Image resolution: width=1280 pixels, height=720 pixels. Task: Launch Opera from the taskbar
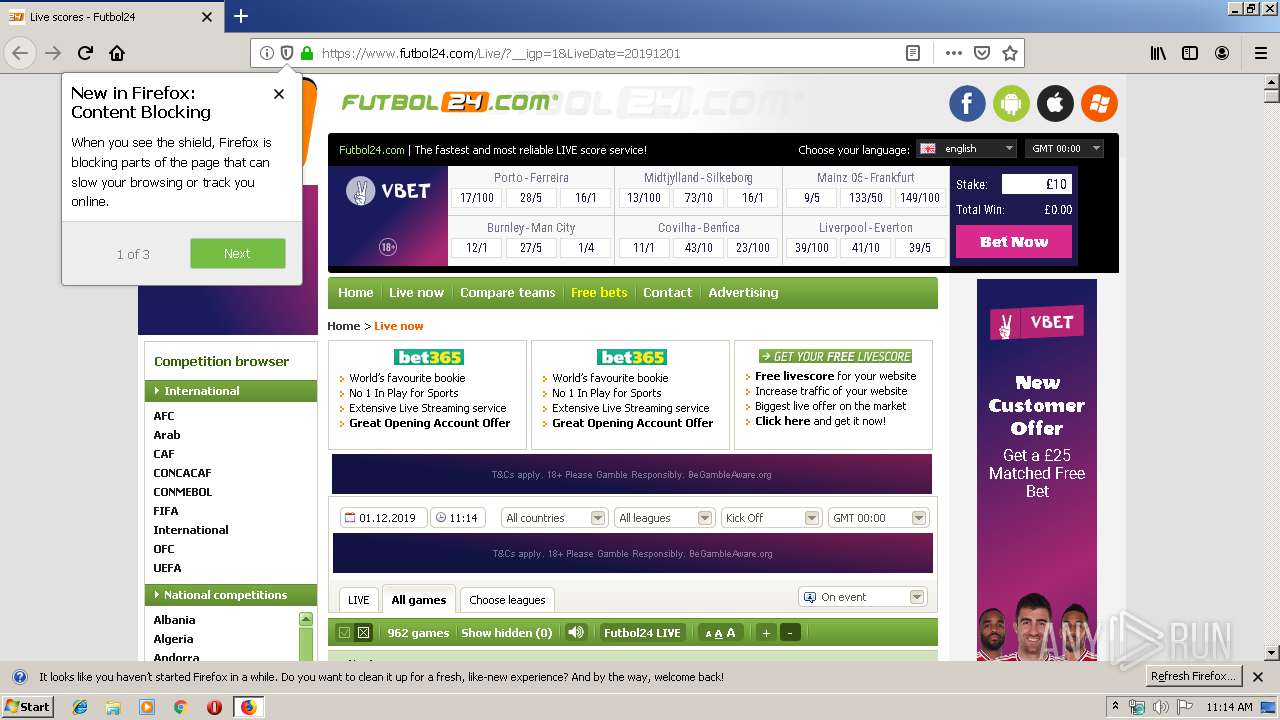click(214, 707)
